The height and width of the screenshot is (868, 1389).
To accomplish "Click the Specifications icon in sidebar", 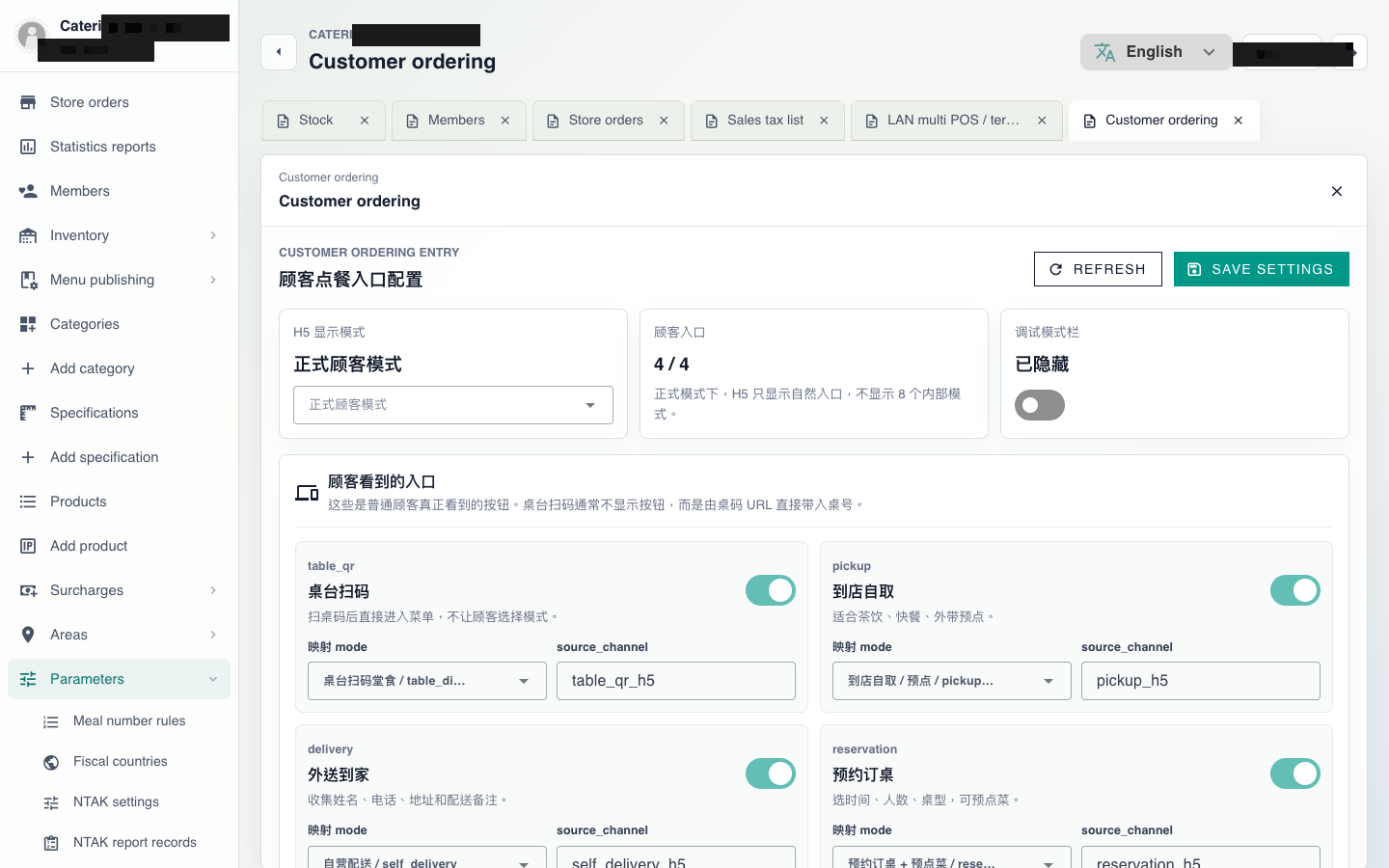I will point(28,413).
